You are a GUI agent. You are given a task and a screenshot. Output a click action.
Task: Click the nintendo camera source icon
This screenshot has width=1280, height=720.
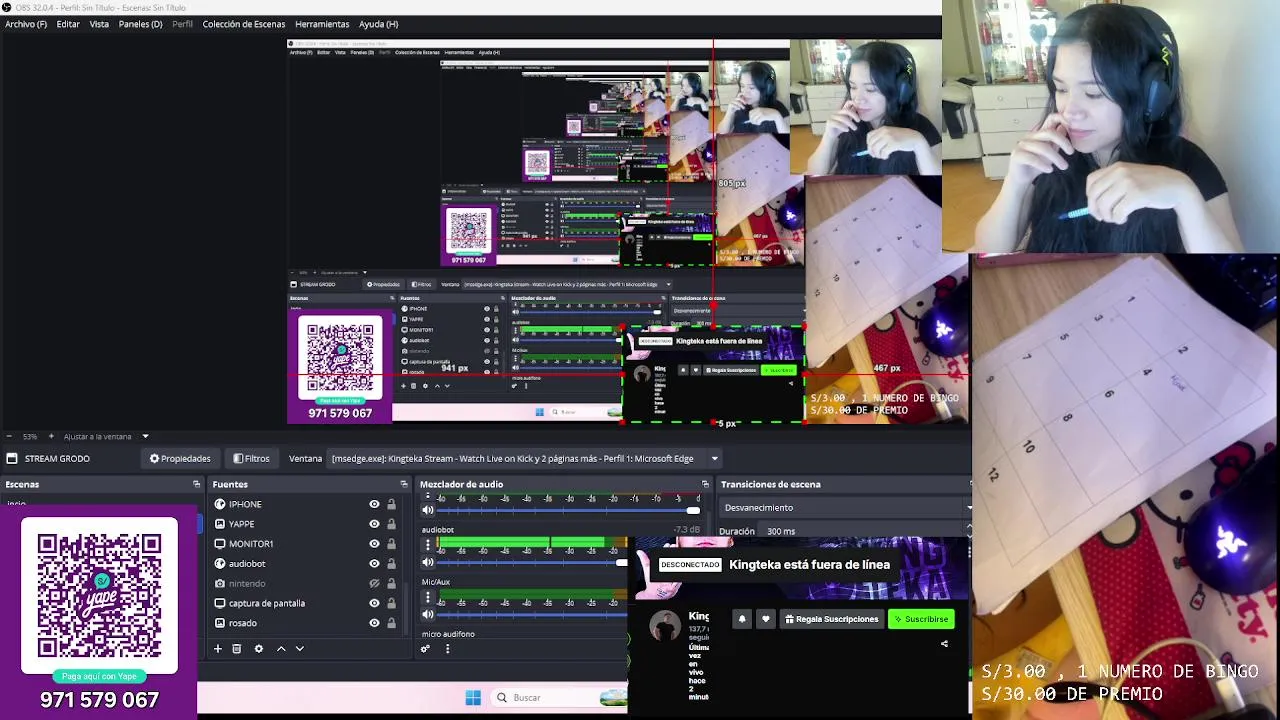coord(220,583)
